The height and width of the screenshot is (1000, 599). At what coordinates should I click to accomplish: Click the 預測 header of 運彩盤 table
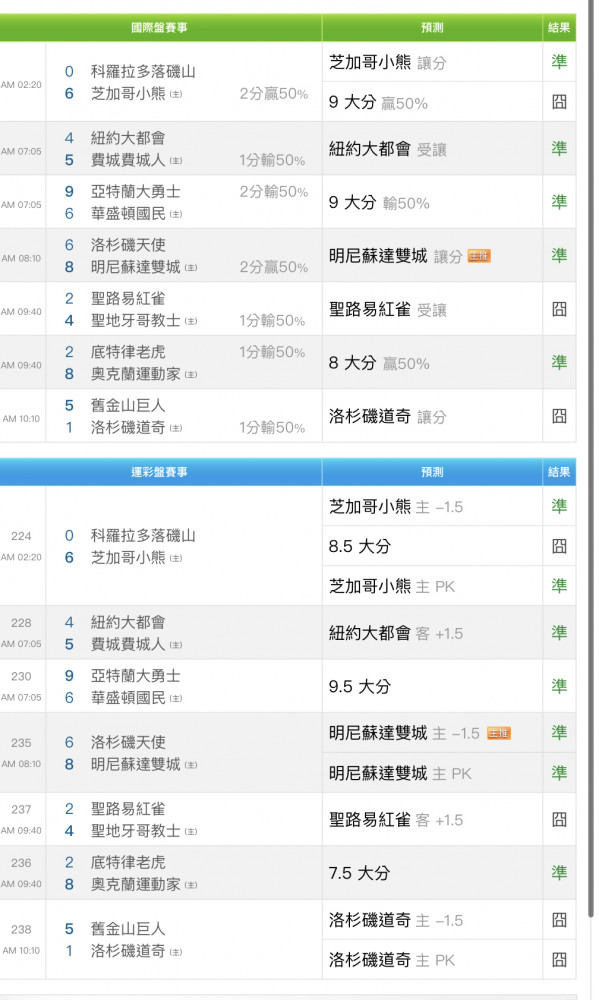[x=432, y=472]
